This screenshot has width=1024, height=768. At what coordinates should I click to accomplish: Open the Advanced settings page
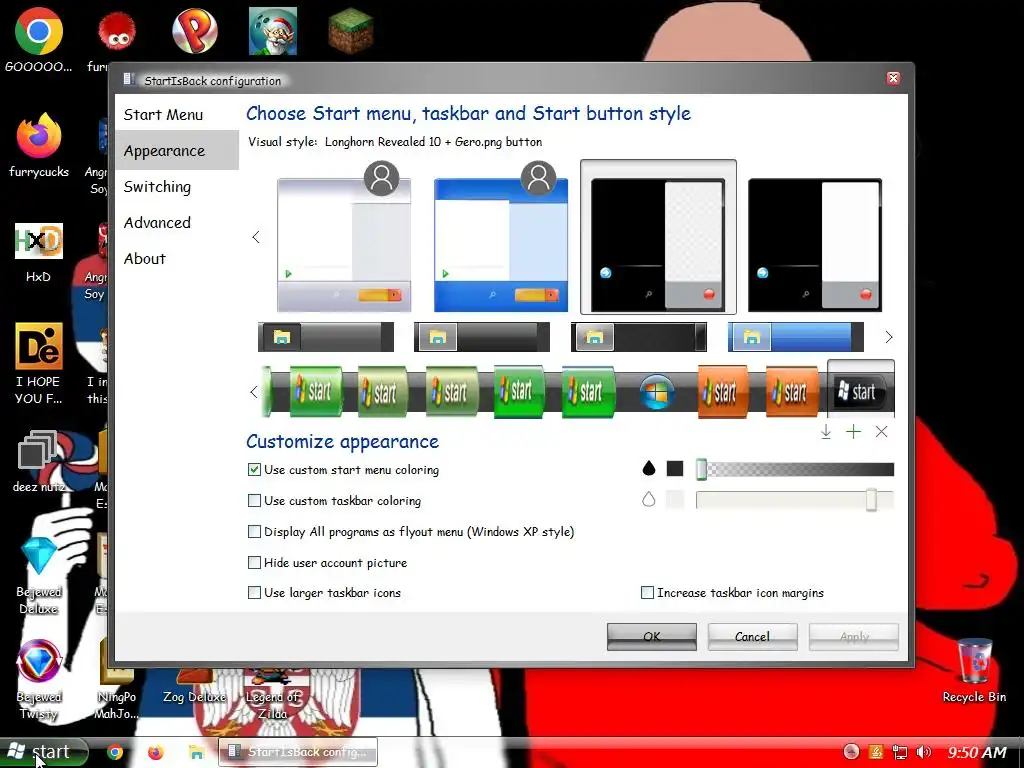(x=157, y=223)
